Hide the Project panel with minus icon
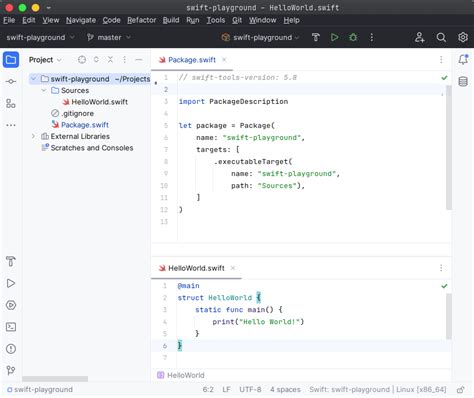The width and height of the screenshot is (474, 398). click(139, 60)
